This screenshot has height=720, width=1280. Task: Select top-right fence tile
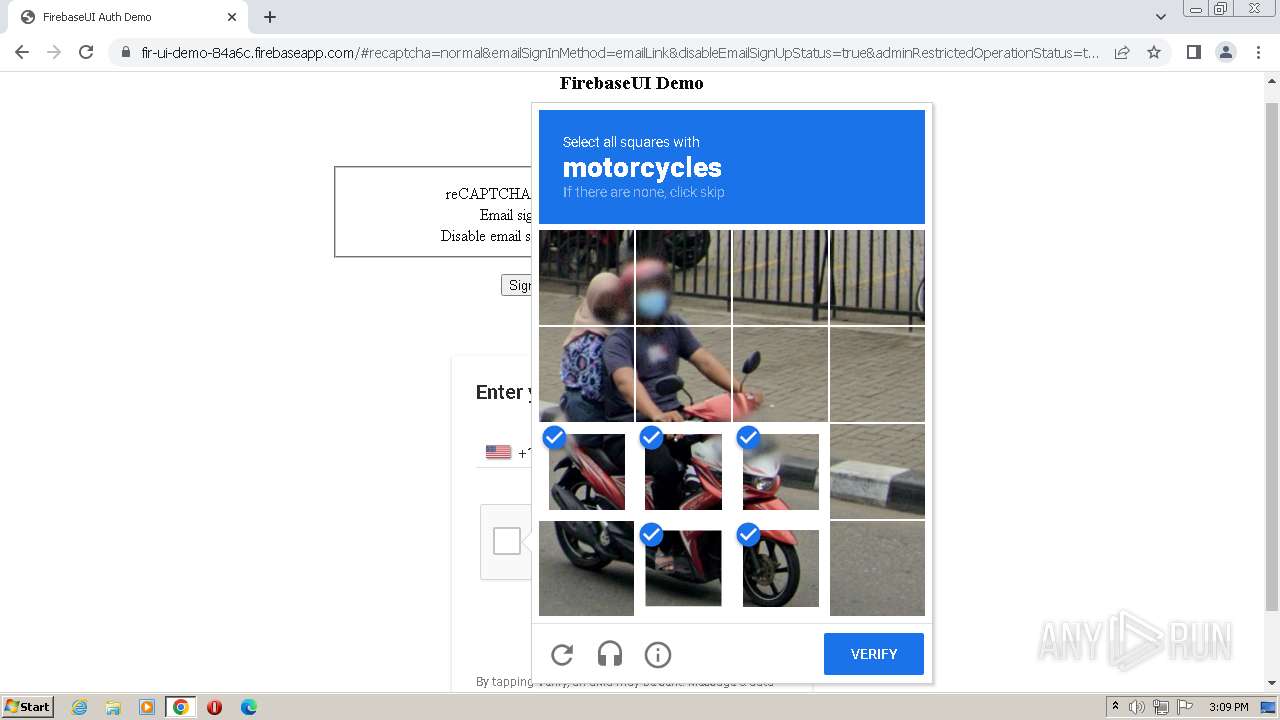coord(877,277)
